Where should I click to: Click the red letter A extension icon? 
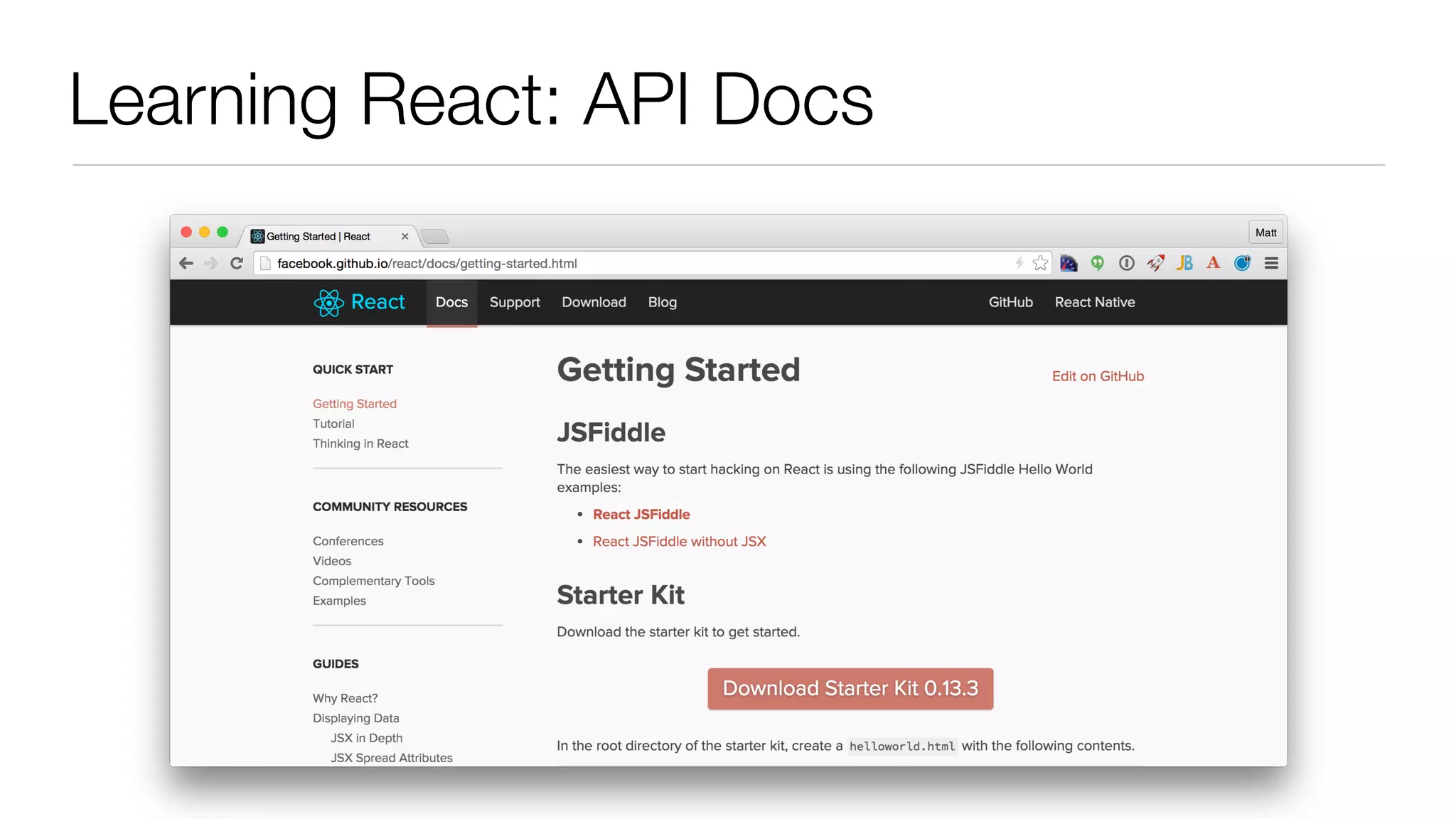(x=1213, y=263)
